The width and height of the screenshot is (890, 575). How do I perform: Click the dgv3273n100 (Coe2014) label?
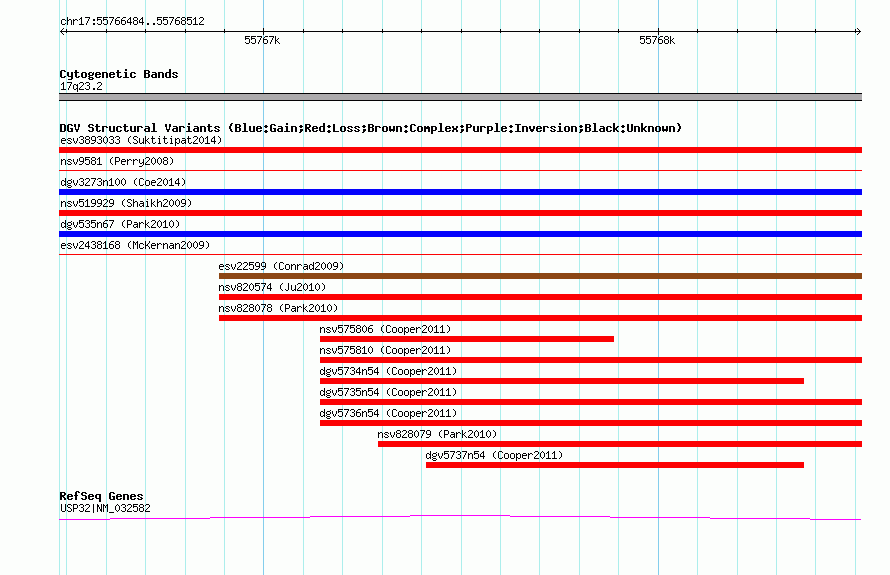pos(123,182)
